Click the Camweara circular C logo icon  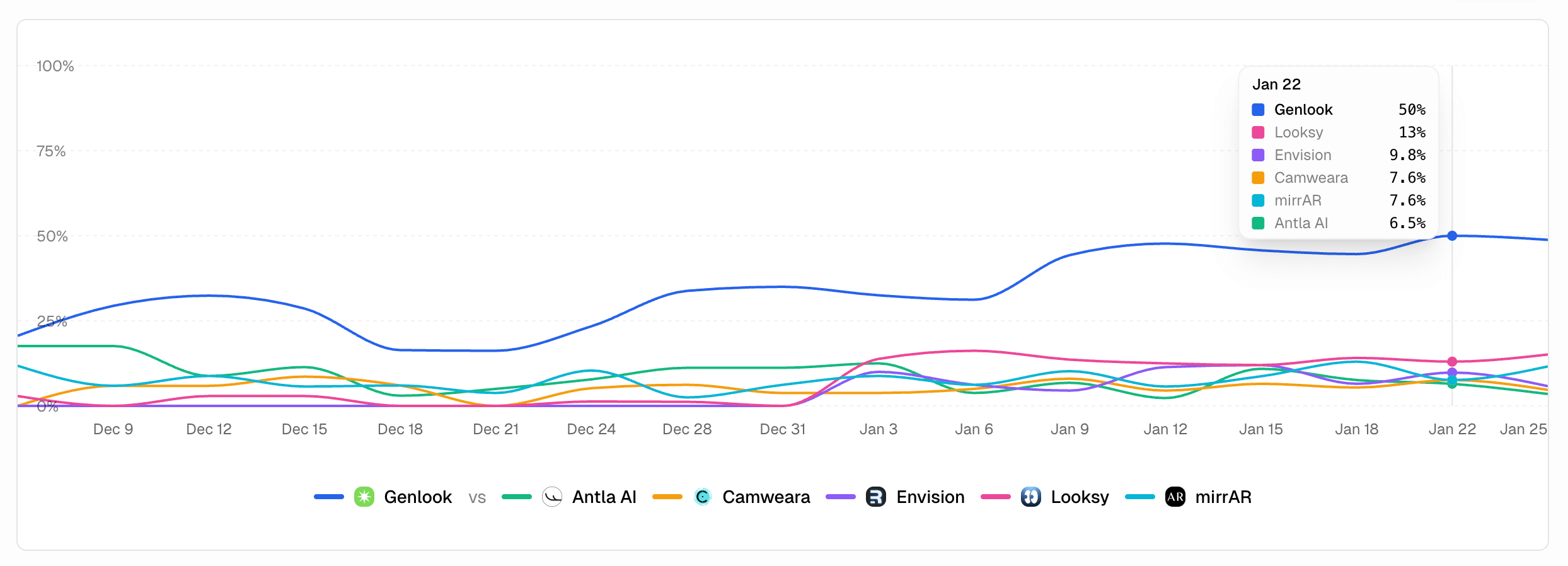tap(703, 497)
